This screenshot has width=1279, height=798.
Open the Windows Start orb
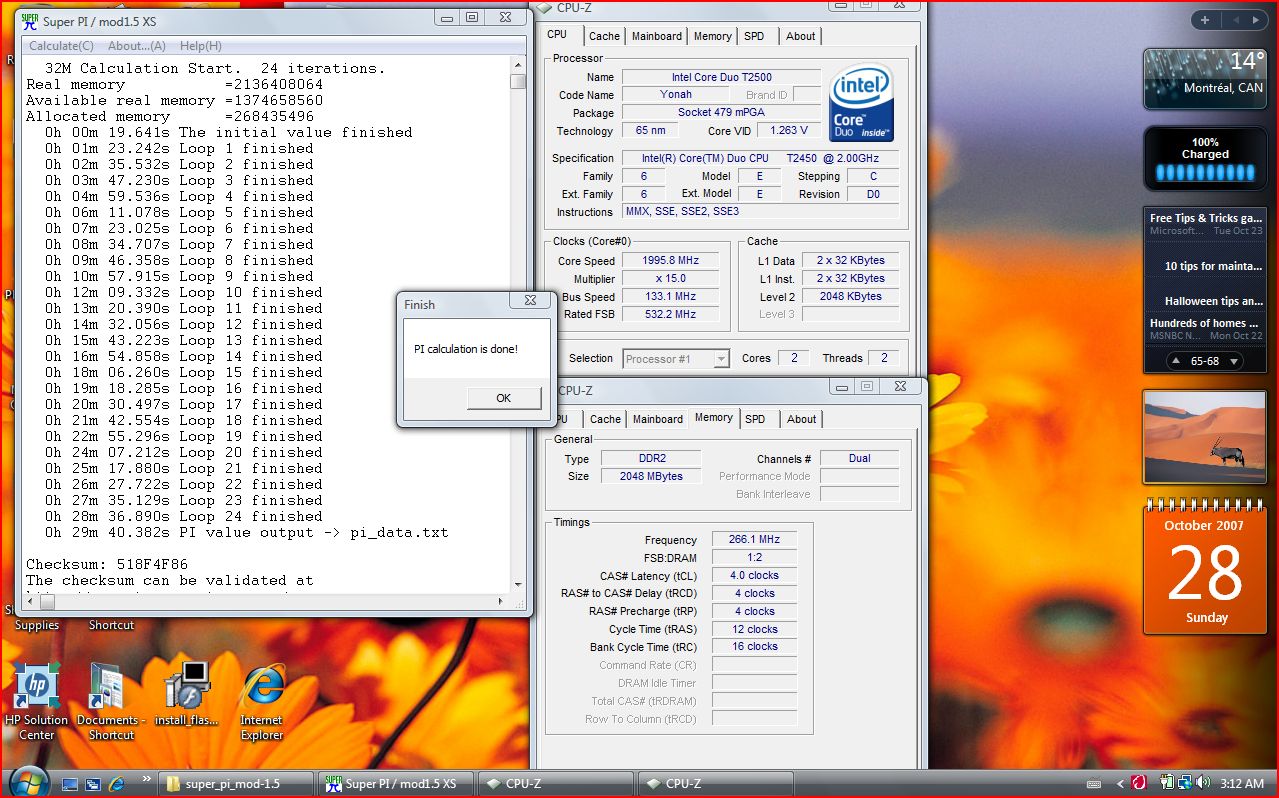coord(27,782)
